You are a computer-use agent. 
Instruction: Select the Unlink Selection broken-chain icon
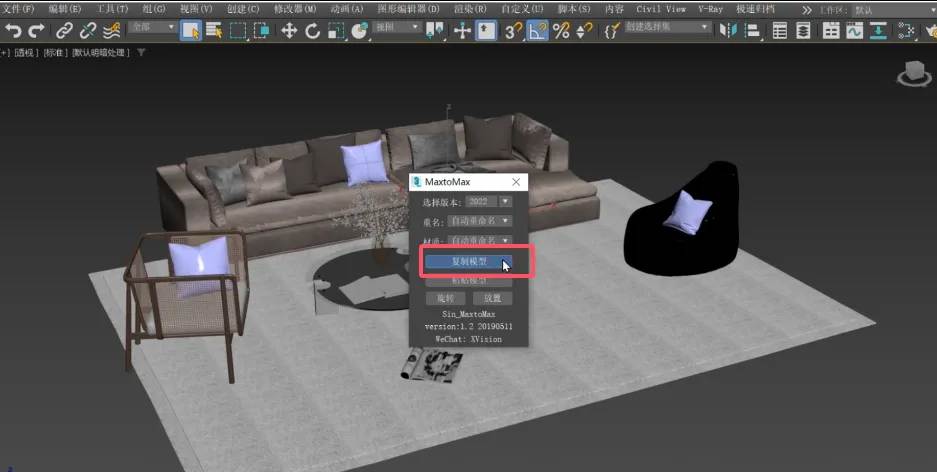[88, 30]
